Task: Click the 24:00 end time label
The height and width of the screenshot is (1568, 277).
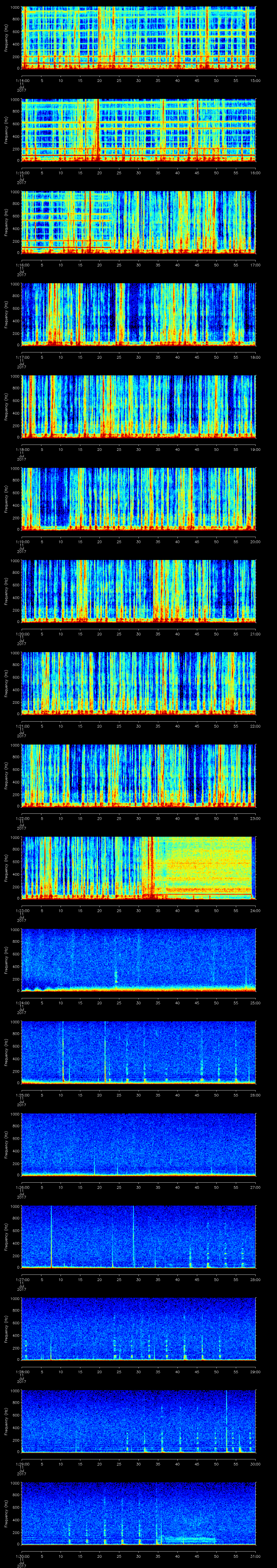Action: click(x=255, y=910)
